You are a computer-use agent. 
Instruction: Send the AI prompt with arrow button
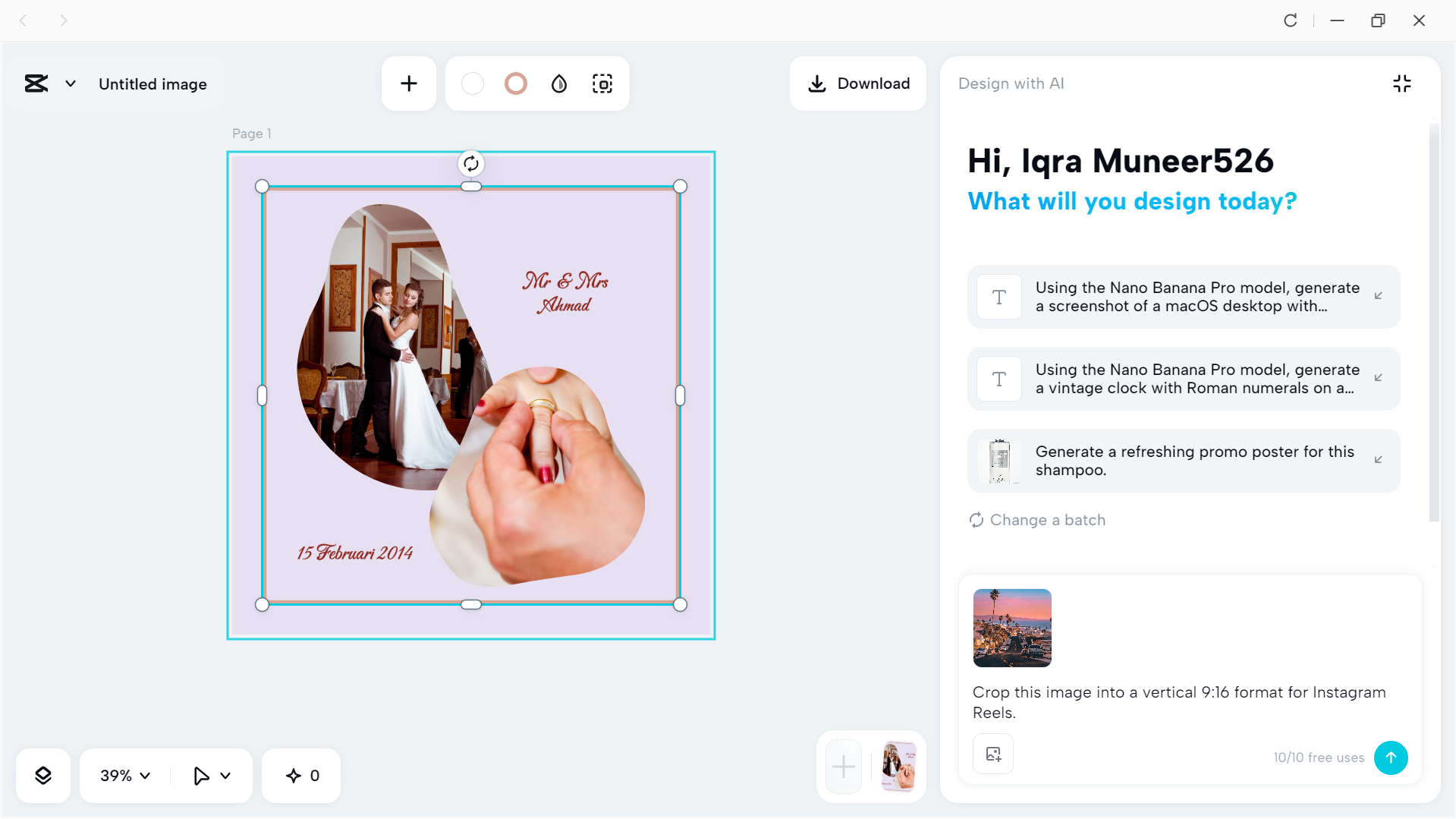pos(1390,758)
